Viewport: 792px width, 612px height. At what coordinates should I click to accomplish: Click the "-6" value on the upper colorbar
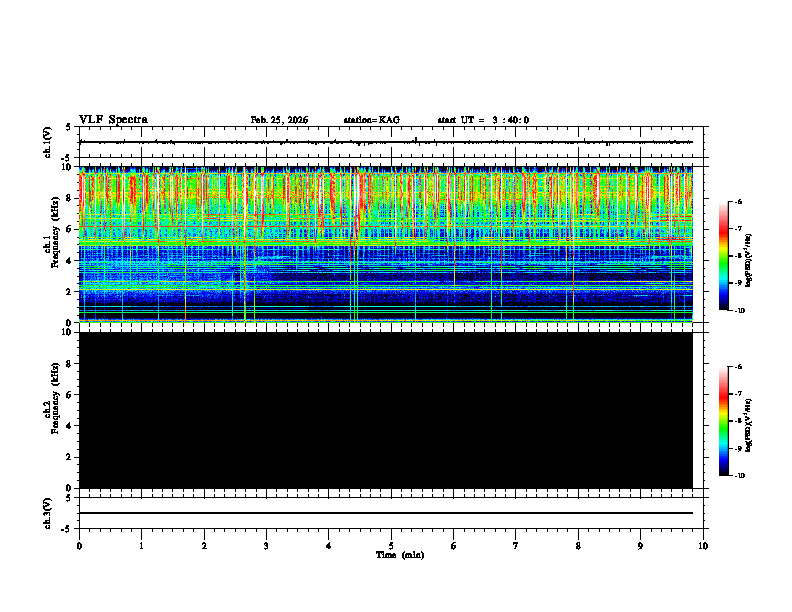[738, 201]
